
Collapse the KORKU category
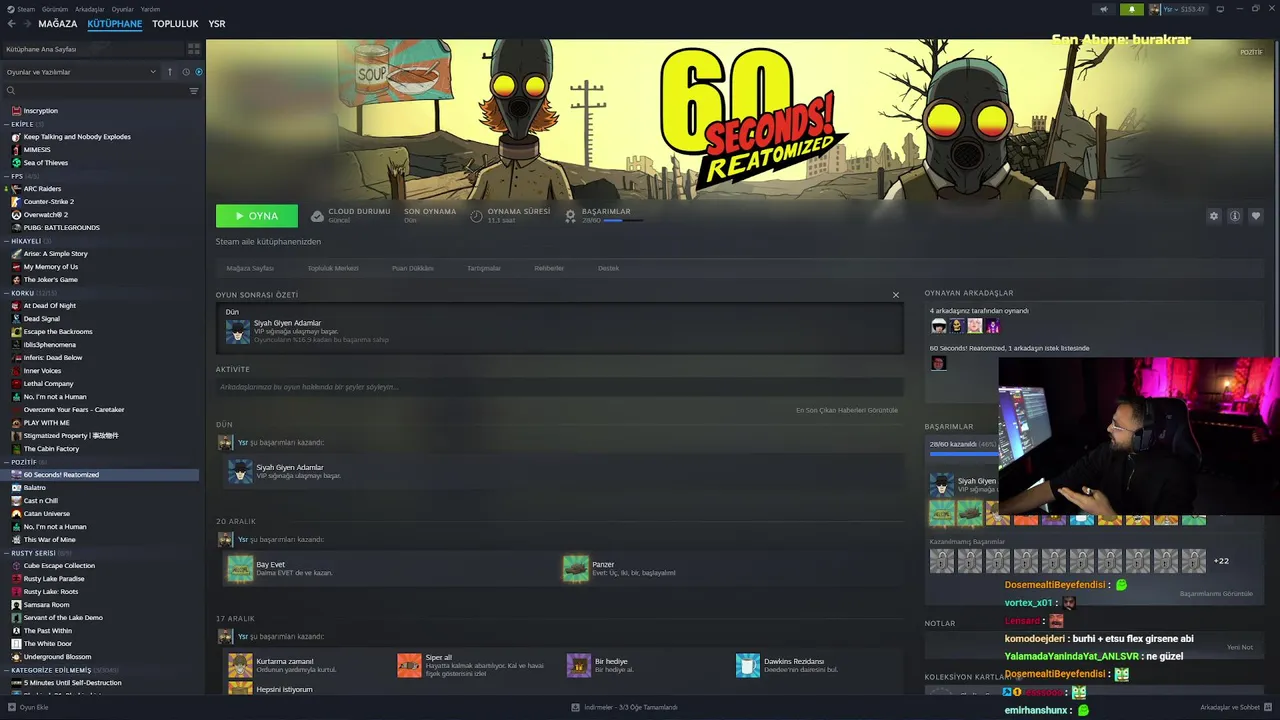(7, 293)
